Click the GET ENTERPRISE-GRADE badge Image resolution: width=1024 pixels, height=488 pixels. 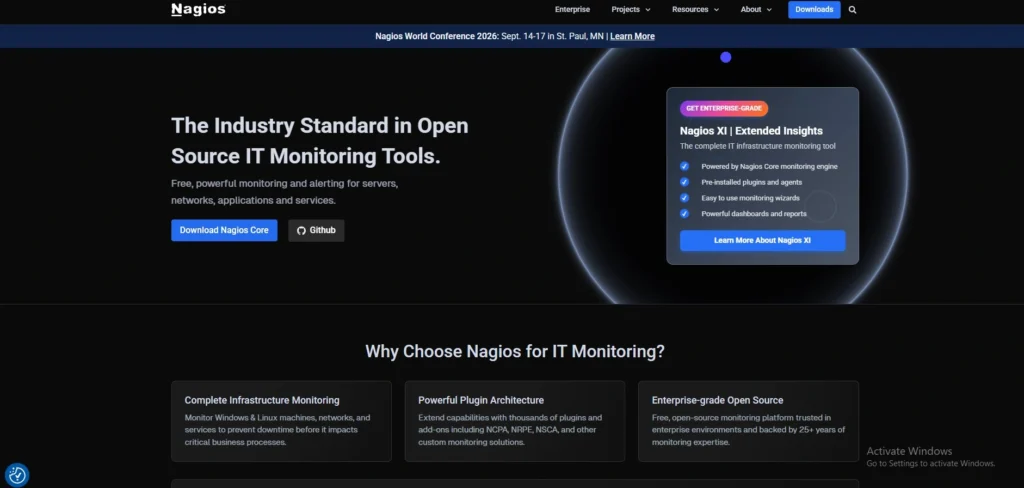point(724,108)
